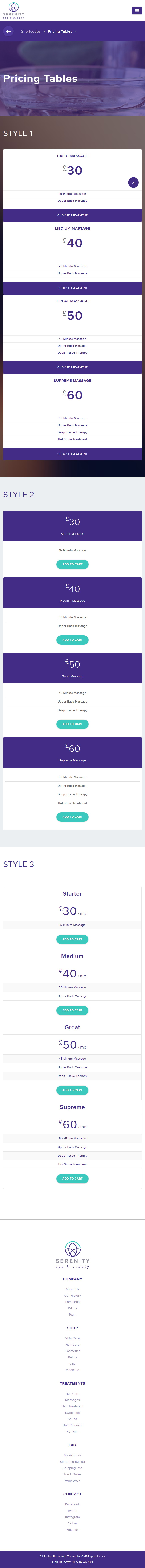Open the Track Order footer link

pyautogui.click(x=72, y=1474)
